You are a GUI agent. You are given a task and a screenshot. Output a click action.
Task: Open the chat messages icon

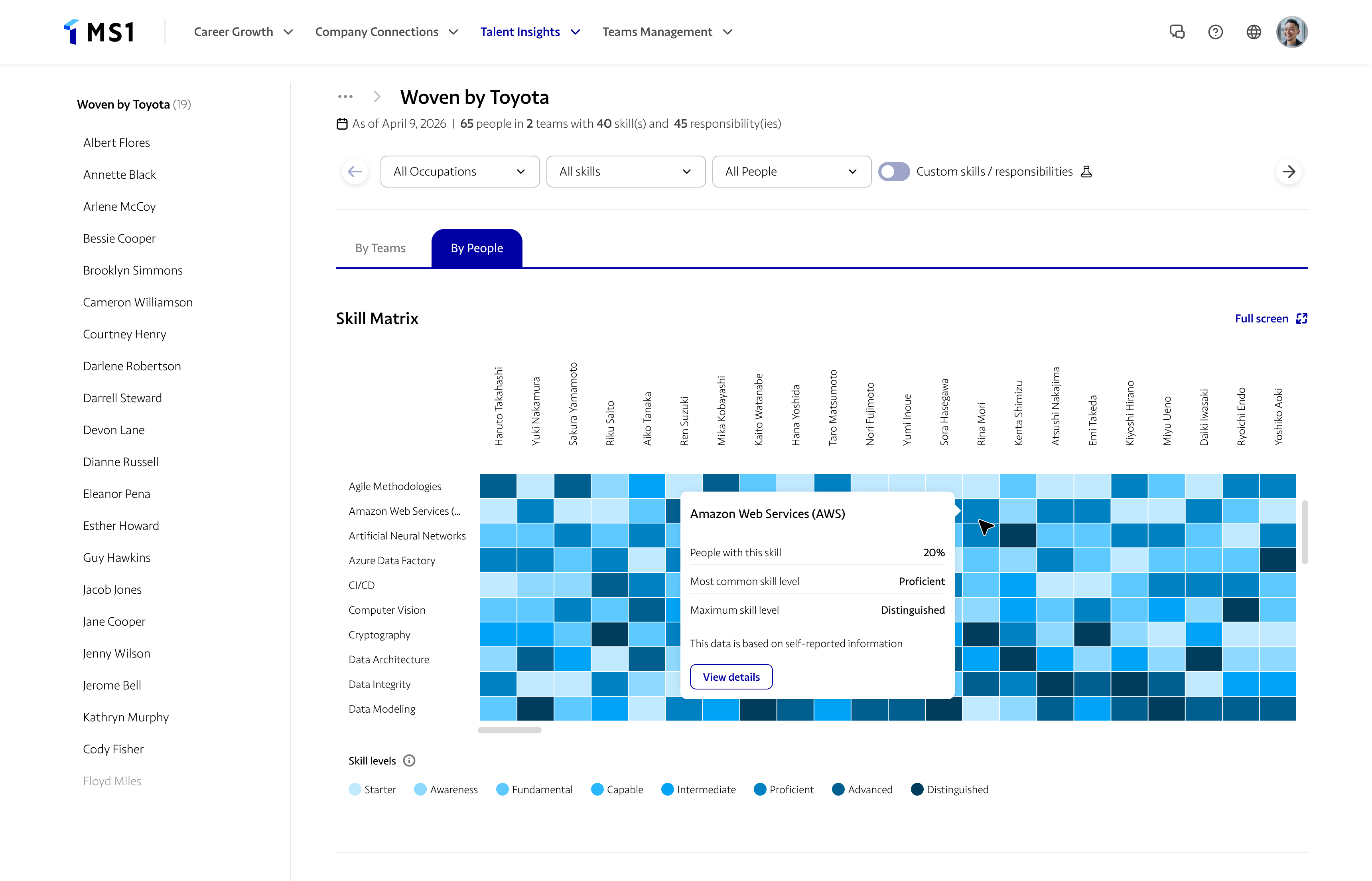pos(1177,32)
